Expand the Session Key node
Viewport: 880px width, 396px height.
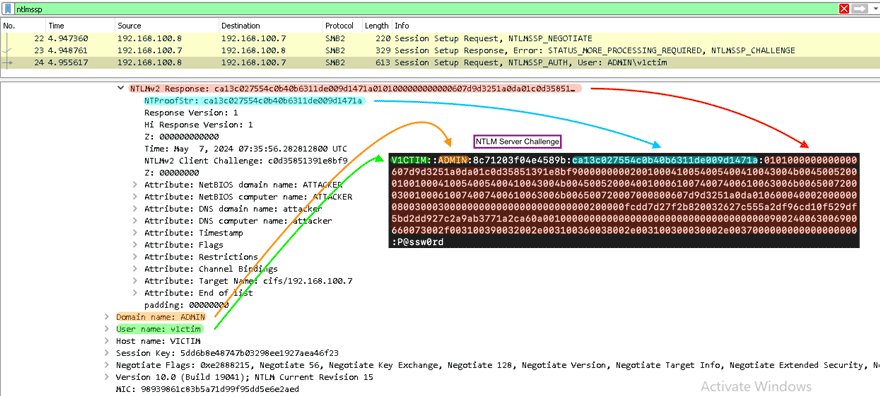107,353
